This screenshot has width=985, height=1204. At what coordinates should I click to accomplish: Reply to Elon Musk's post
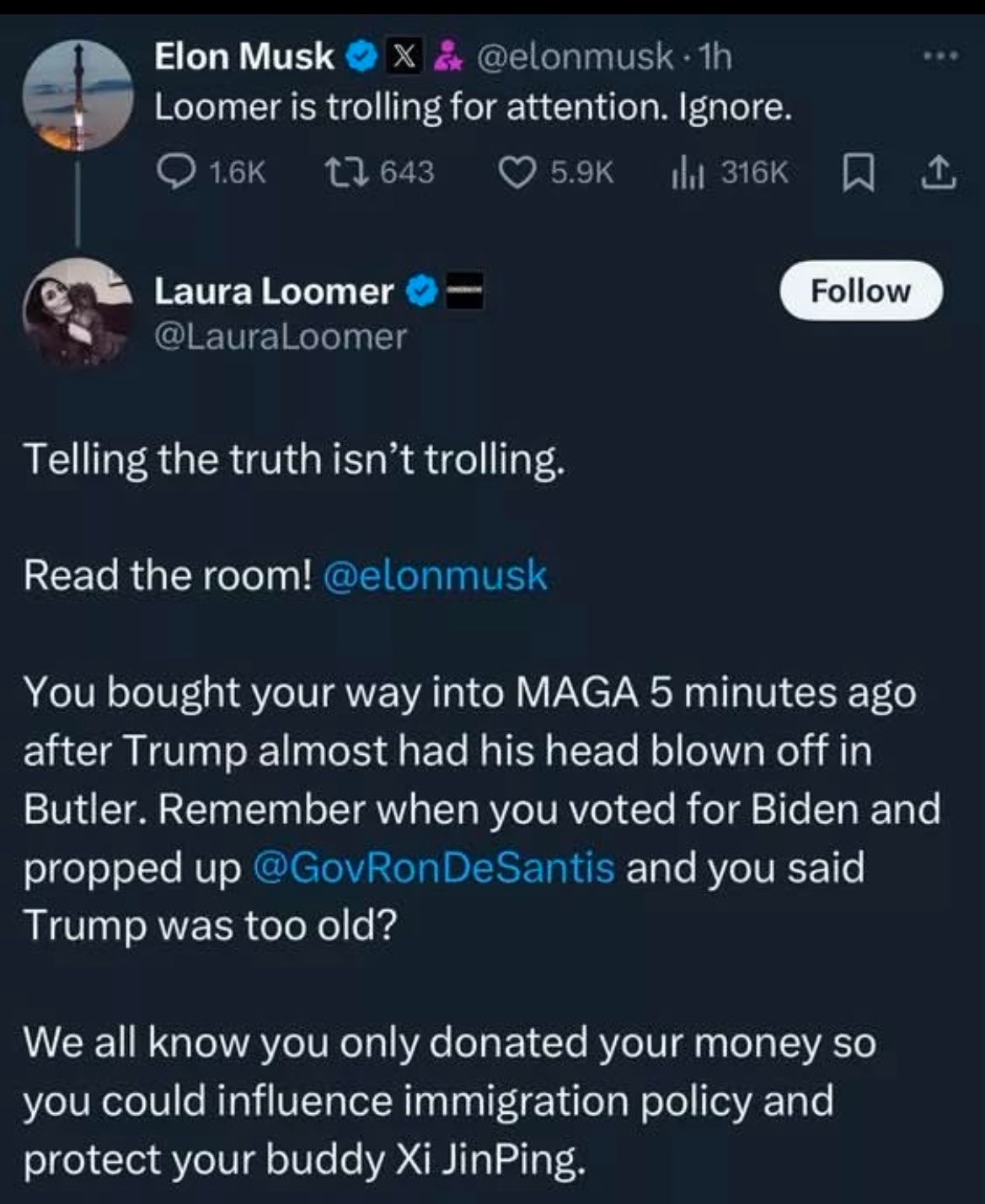174,172
